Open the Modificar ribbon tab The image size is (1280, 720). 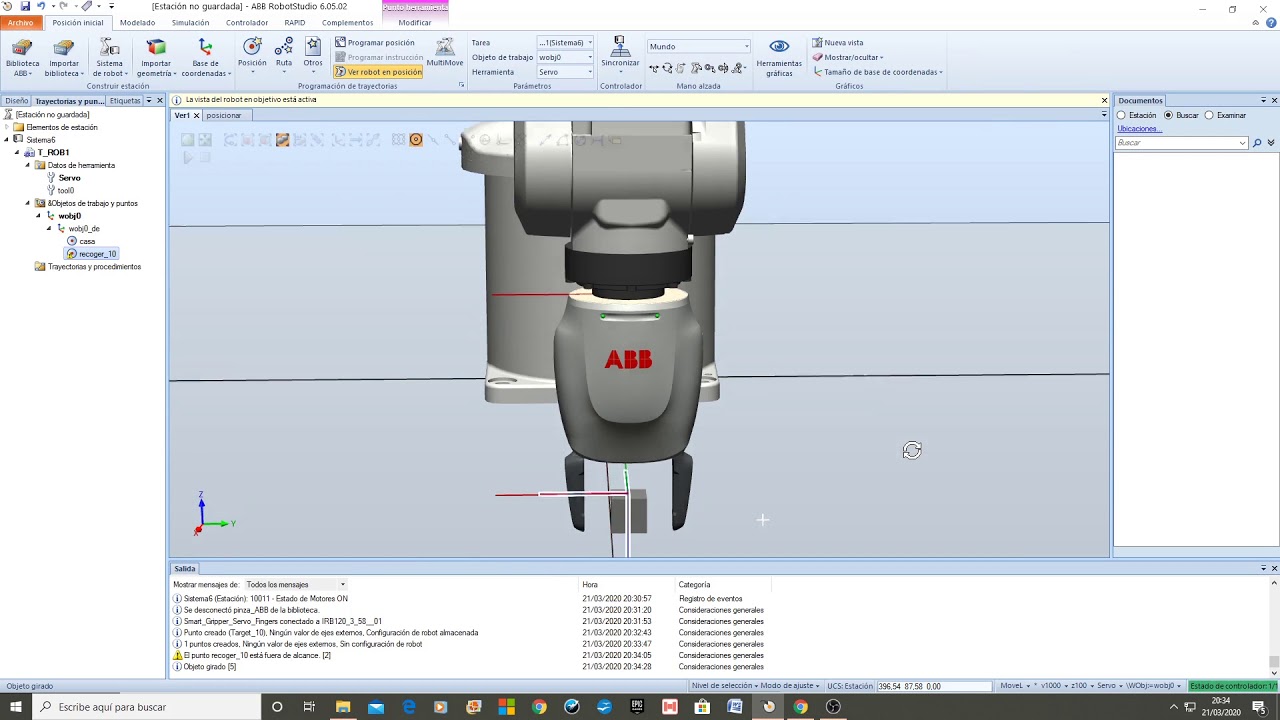tap(415, 22)
